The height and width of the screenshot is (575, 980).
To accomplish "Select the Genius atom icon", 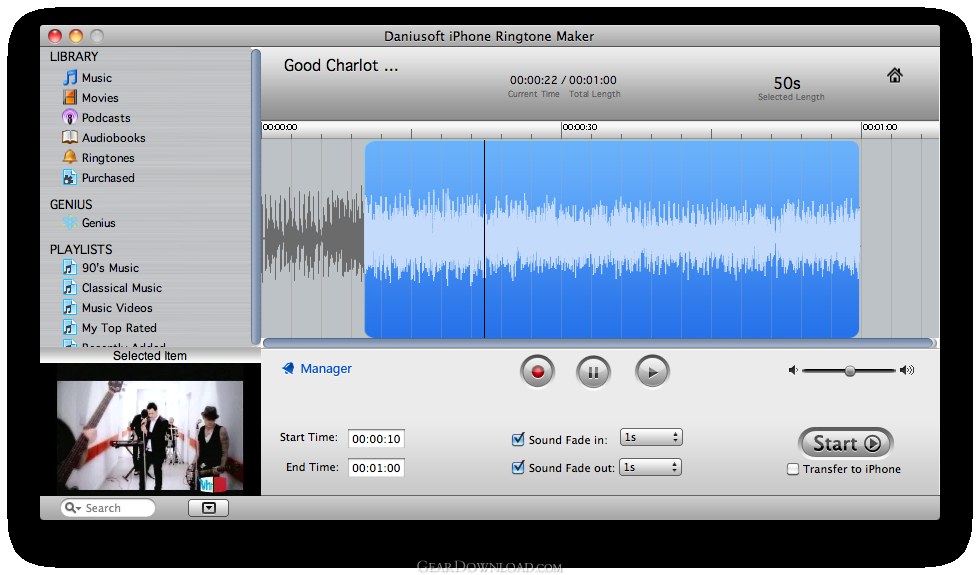I will (70, 222).
